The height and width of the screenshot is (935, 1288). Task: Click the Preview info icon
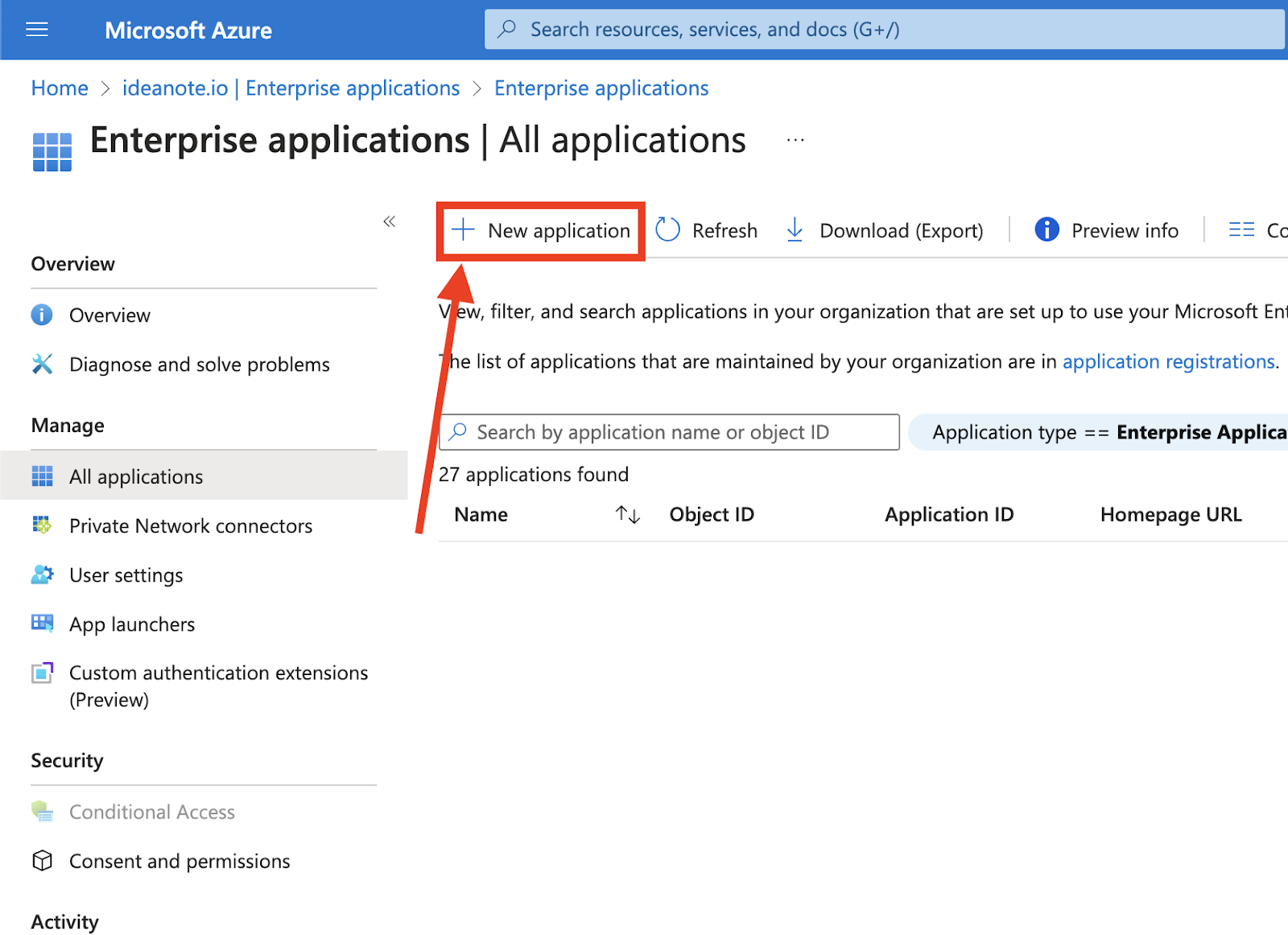click(1046, 230)
